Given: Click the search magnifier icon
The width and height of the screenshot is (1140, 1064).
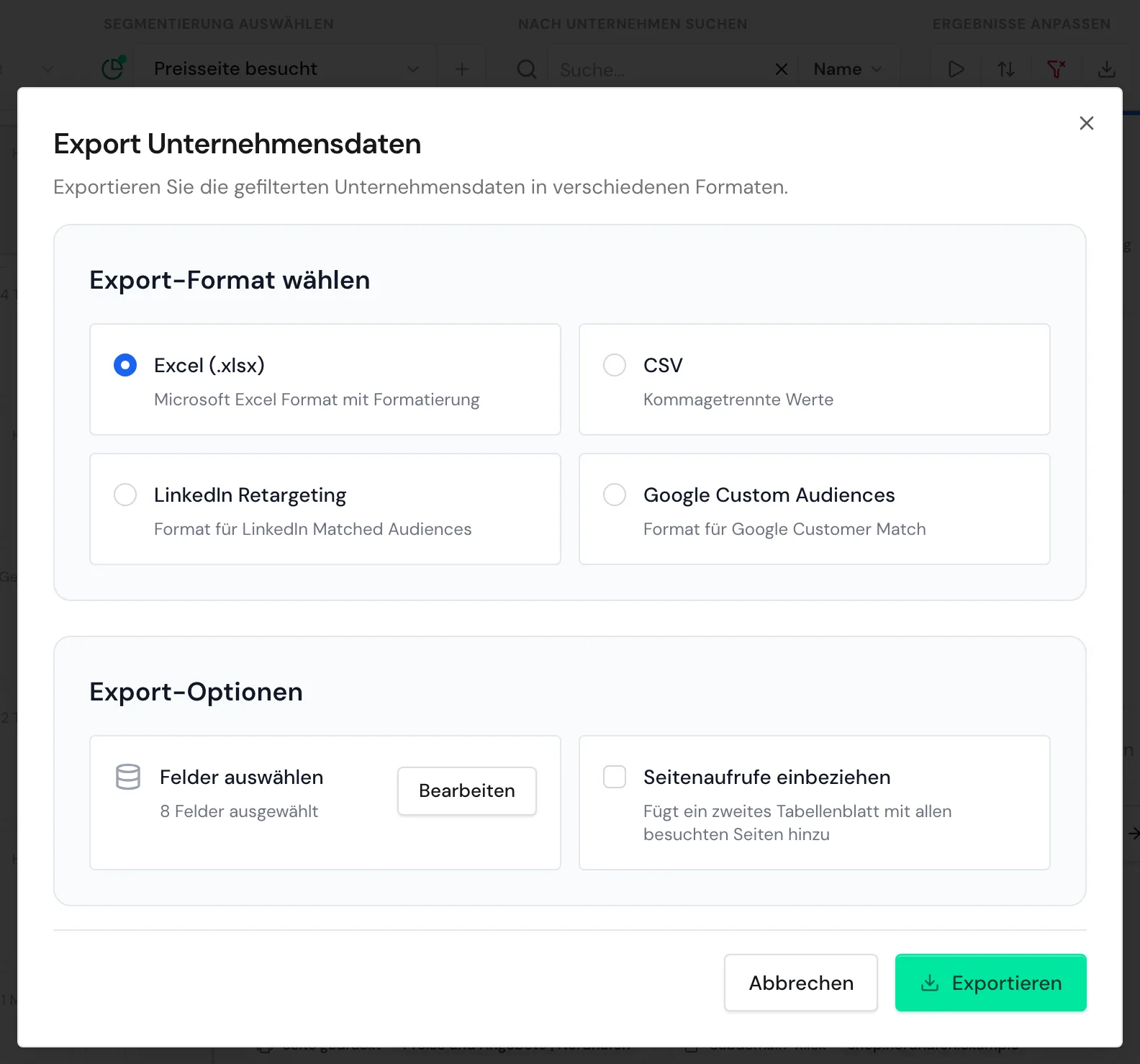Looking at the screenshot, I should [x=527, y=69].
